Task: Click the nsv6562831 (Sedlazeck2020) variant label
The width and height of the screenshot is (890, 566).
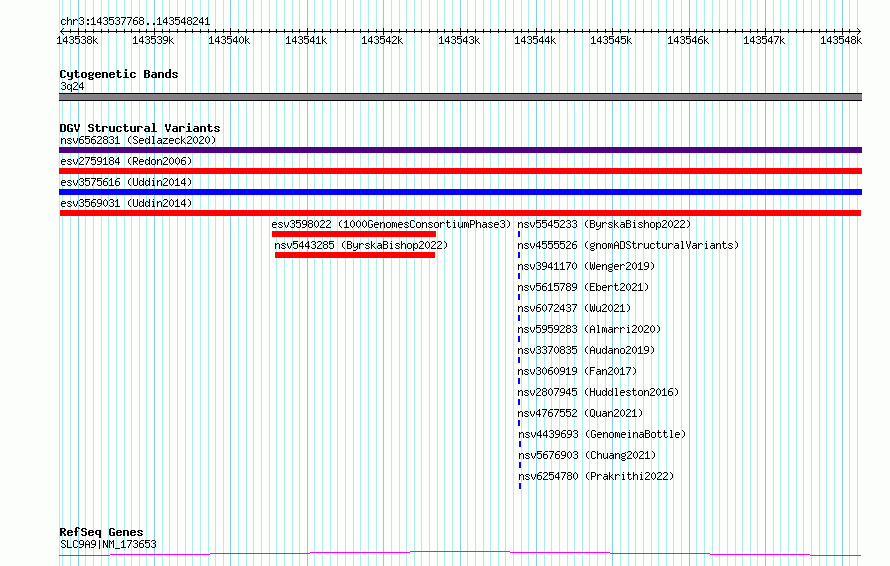Action: click(138, 140)
